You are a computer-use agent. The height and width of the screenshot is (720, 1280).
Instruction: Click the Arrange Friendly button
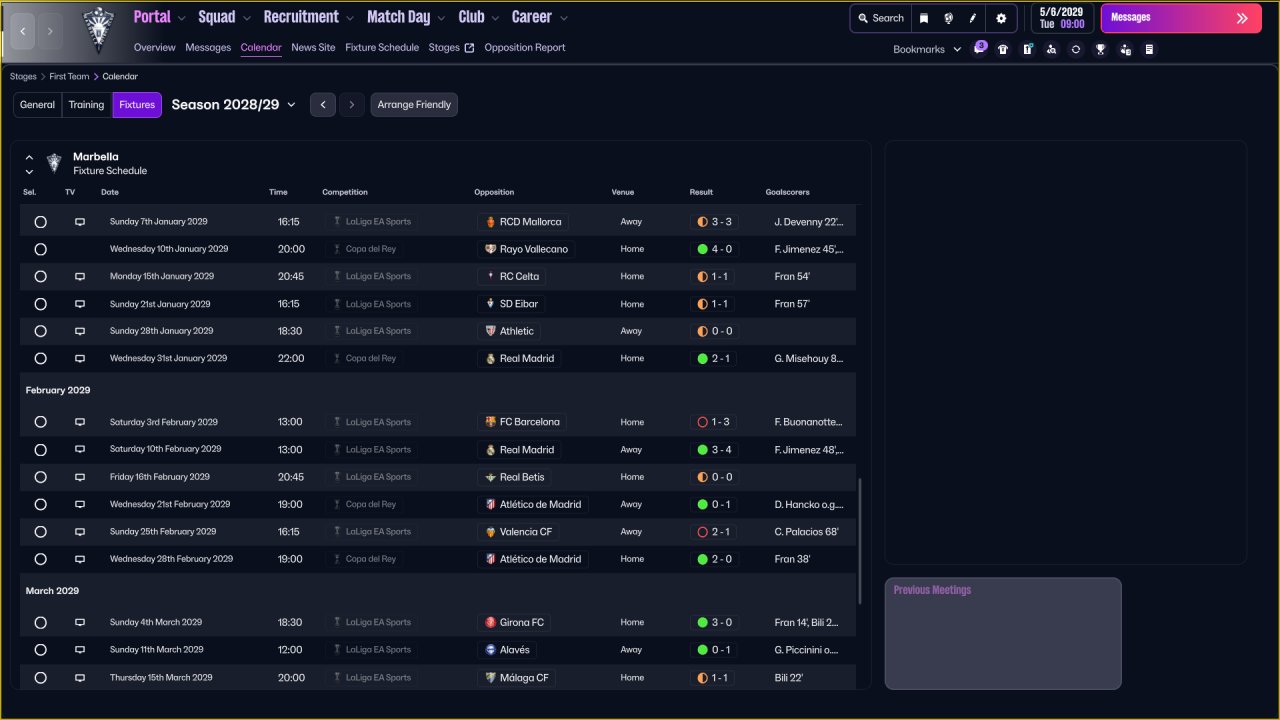click(414, 105)
